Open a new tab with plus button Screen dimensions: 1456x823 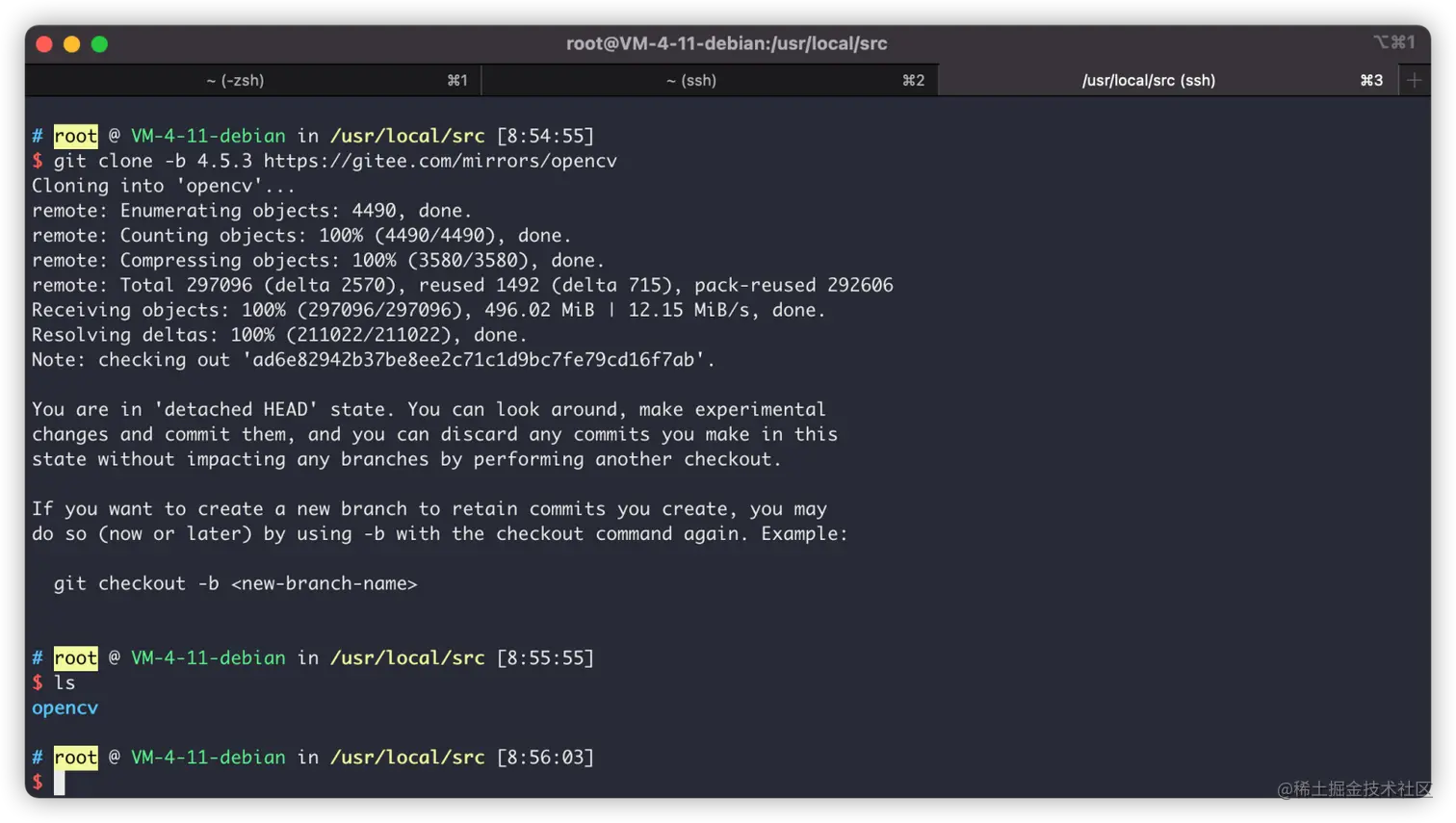point(1414,80)
